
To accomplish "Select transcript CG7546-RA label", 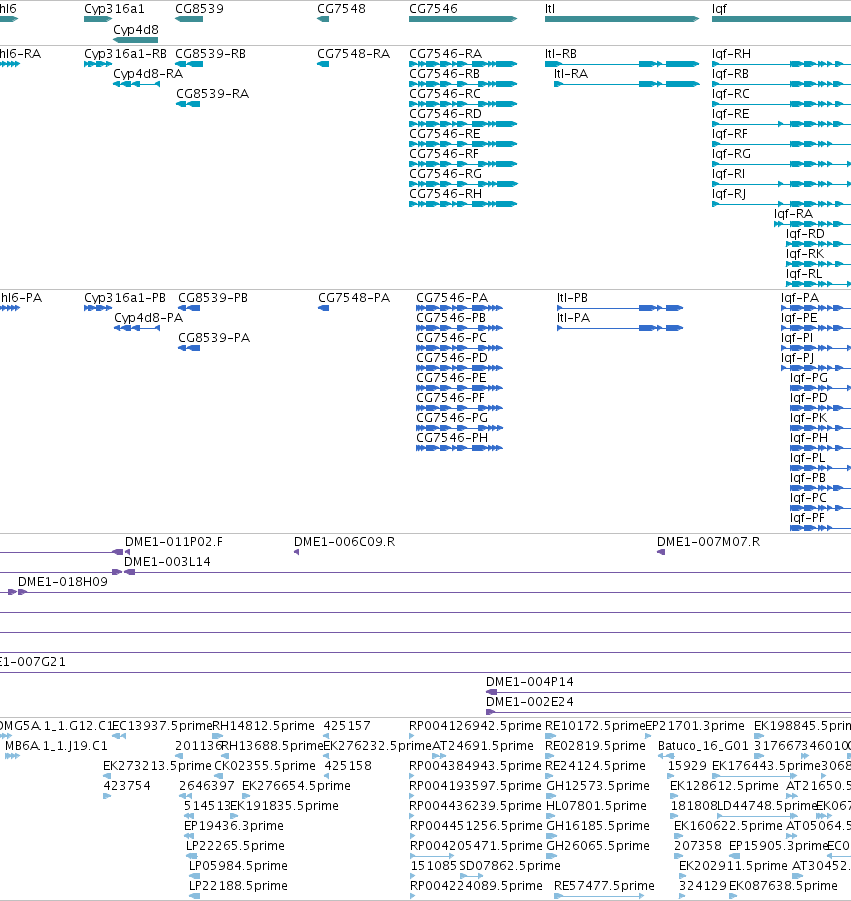I will coord(445,54).
